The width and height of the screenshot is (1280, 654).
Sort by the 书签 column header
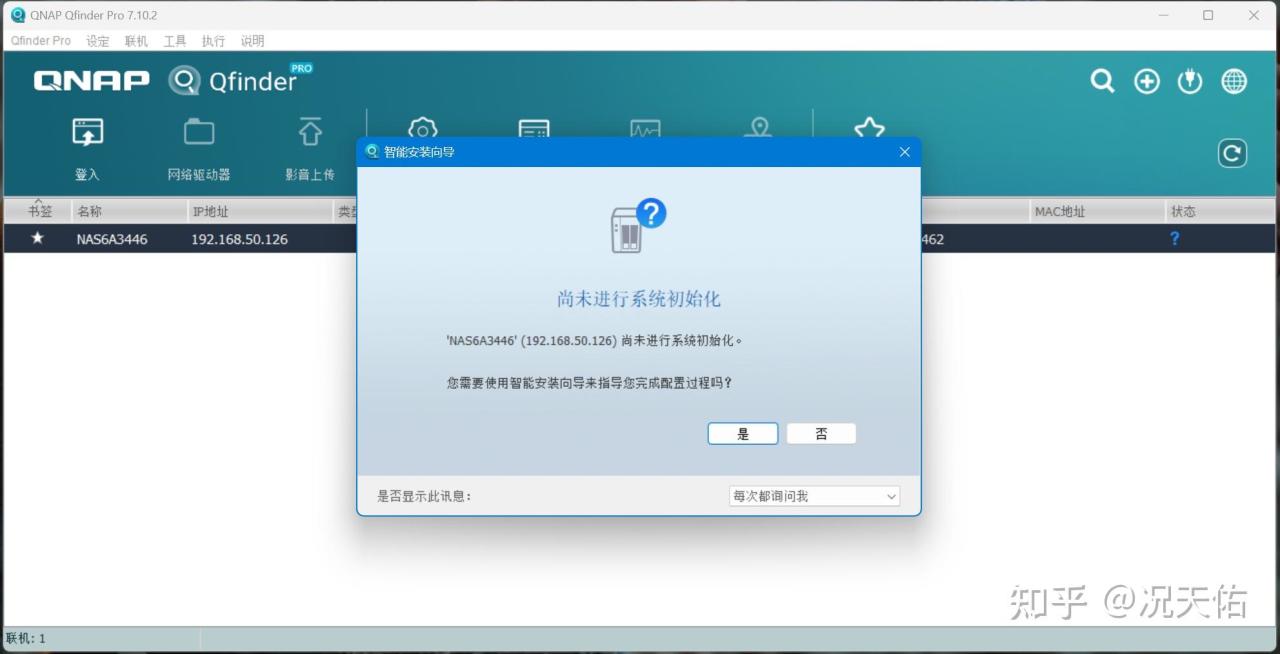tap(40, 211)
